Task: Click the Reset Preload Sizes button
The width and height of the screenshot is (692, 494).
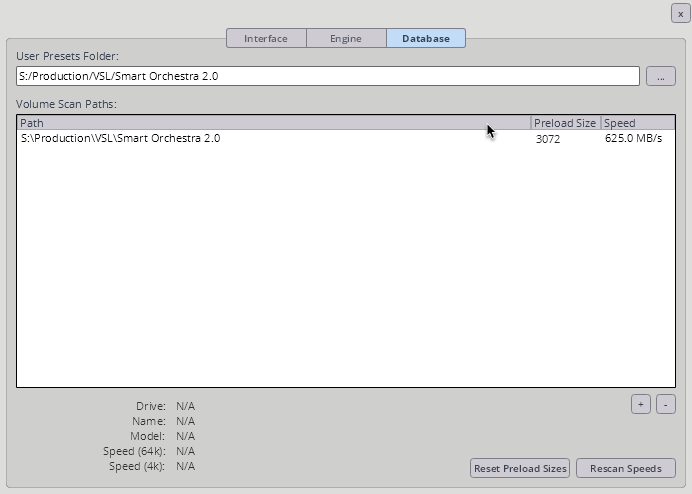Action: point(520,468)
